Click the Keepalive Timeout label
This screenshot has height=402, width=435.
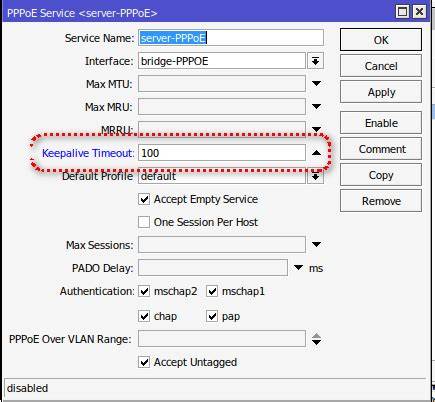coord(88,153)
